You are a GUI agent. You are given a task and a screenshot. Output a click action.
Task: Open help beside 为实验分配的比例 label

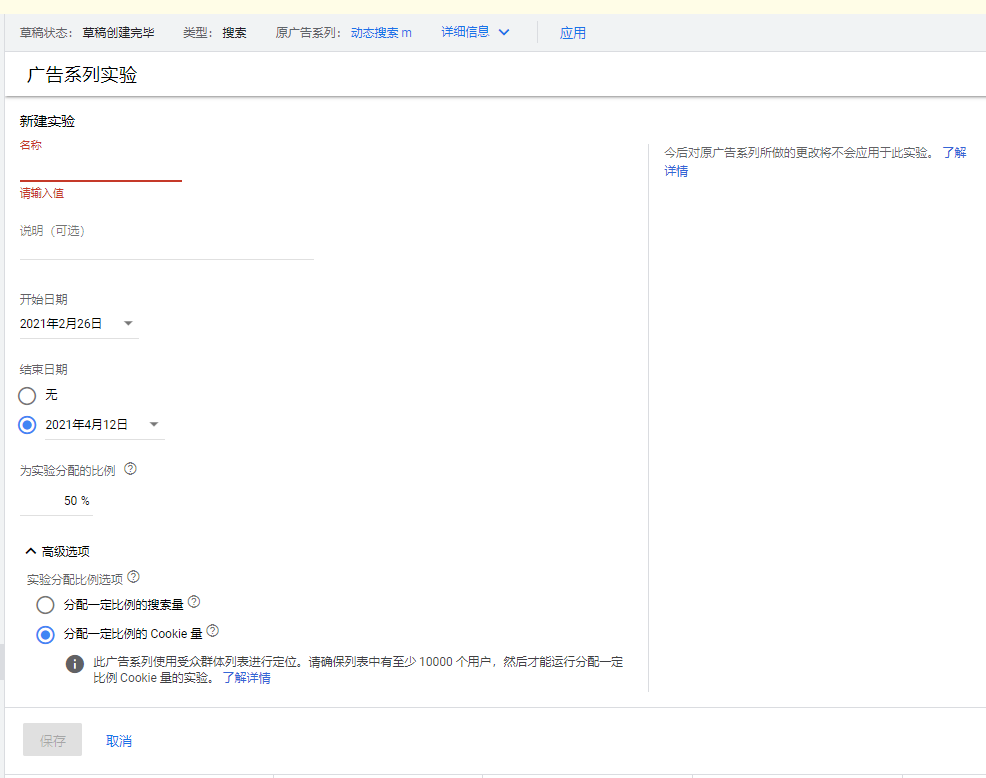pyautogui.click(x=130, y=468)
